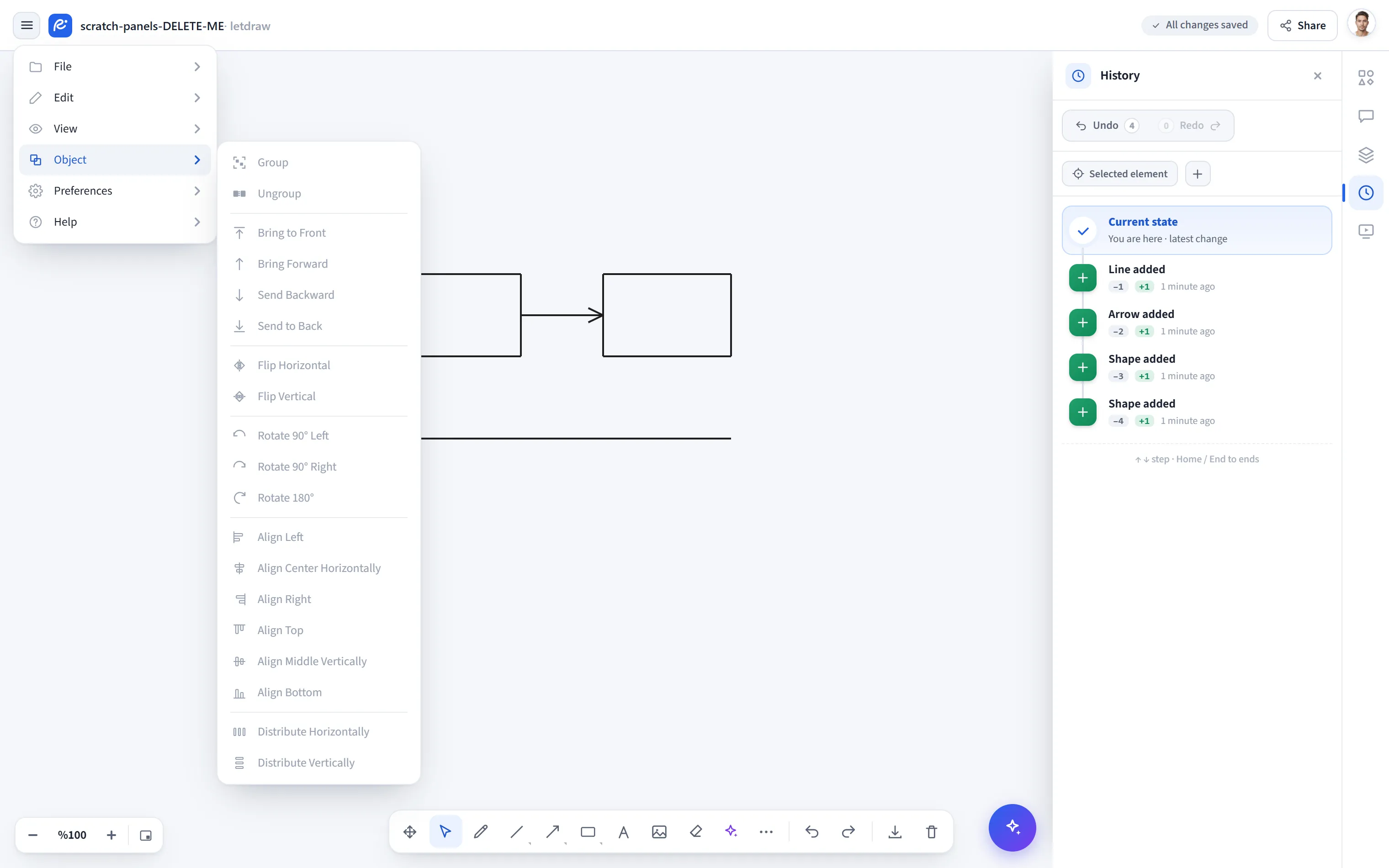Open the Comments panel icon

pyautogui.click(x=1365, y=116)
